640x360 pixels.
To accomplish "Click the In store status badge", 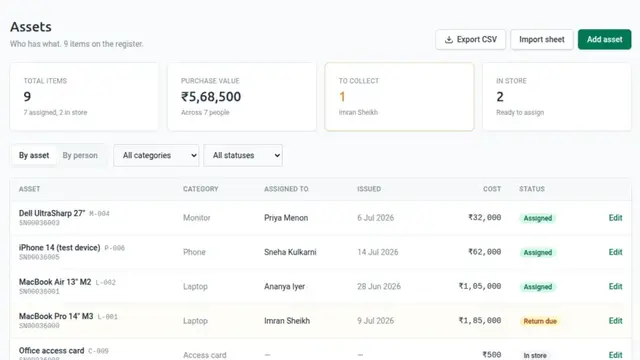I will click(535, 356).
